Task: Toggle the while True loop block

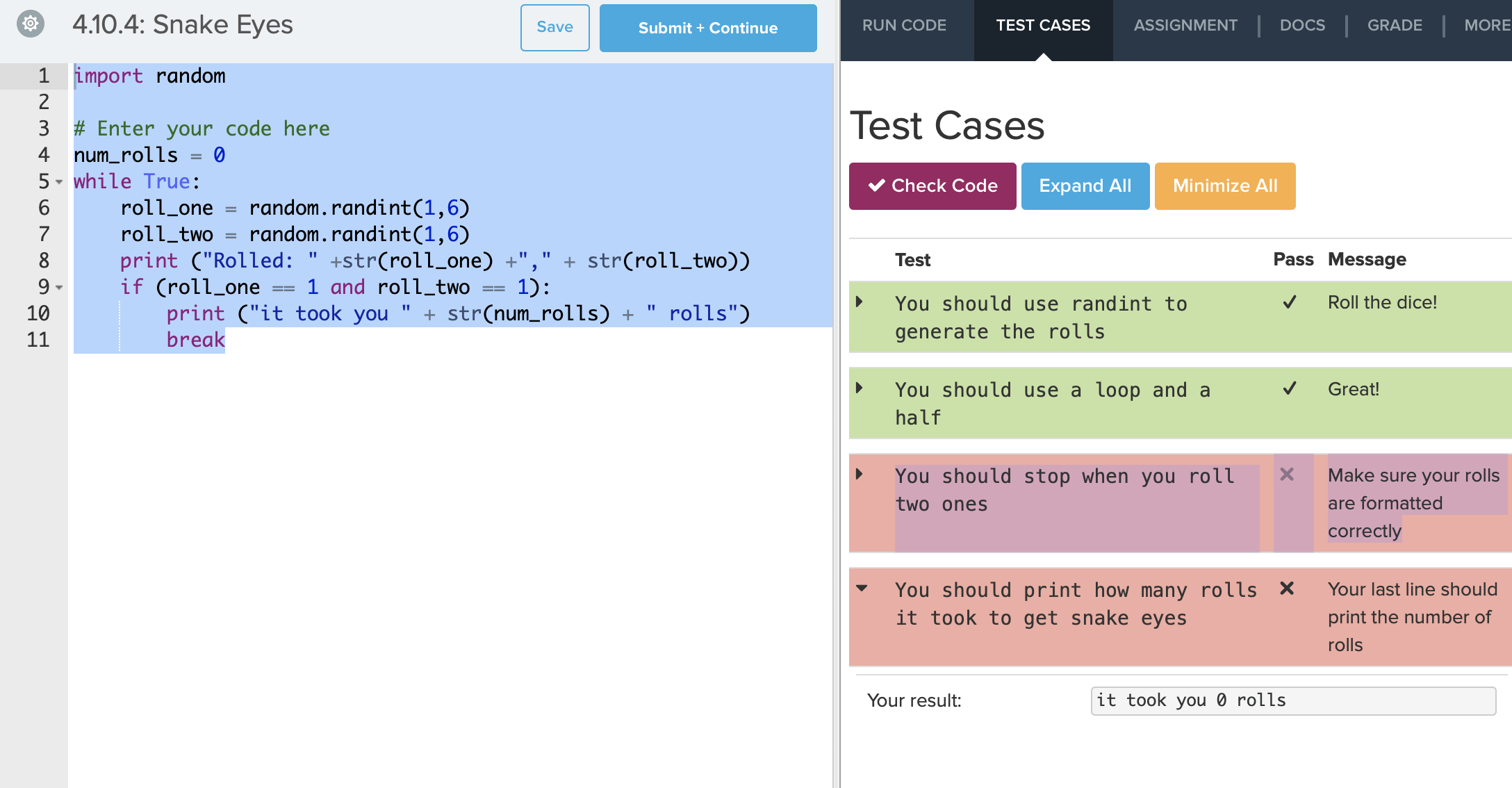Action: 62,181
